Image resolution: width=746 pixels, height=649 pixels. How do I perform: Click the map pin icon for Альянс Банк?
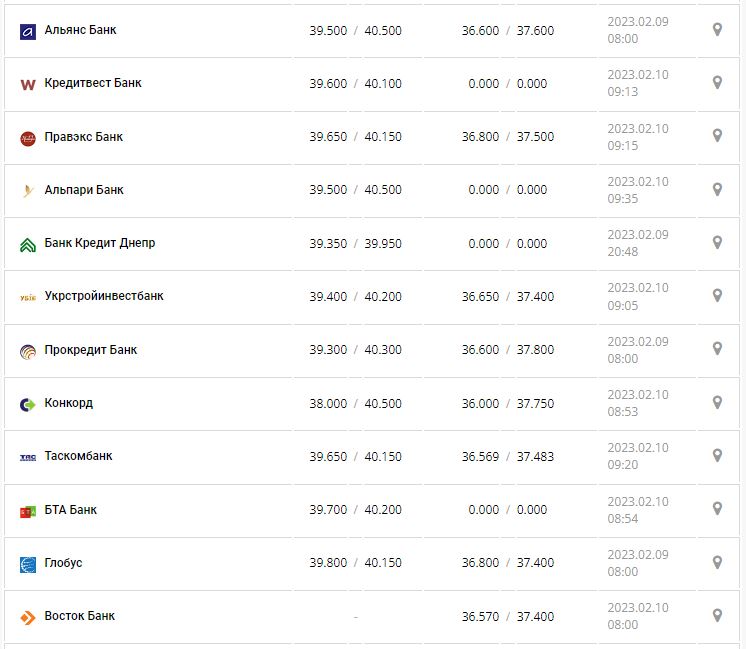click(717, 30)
